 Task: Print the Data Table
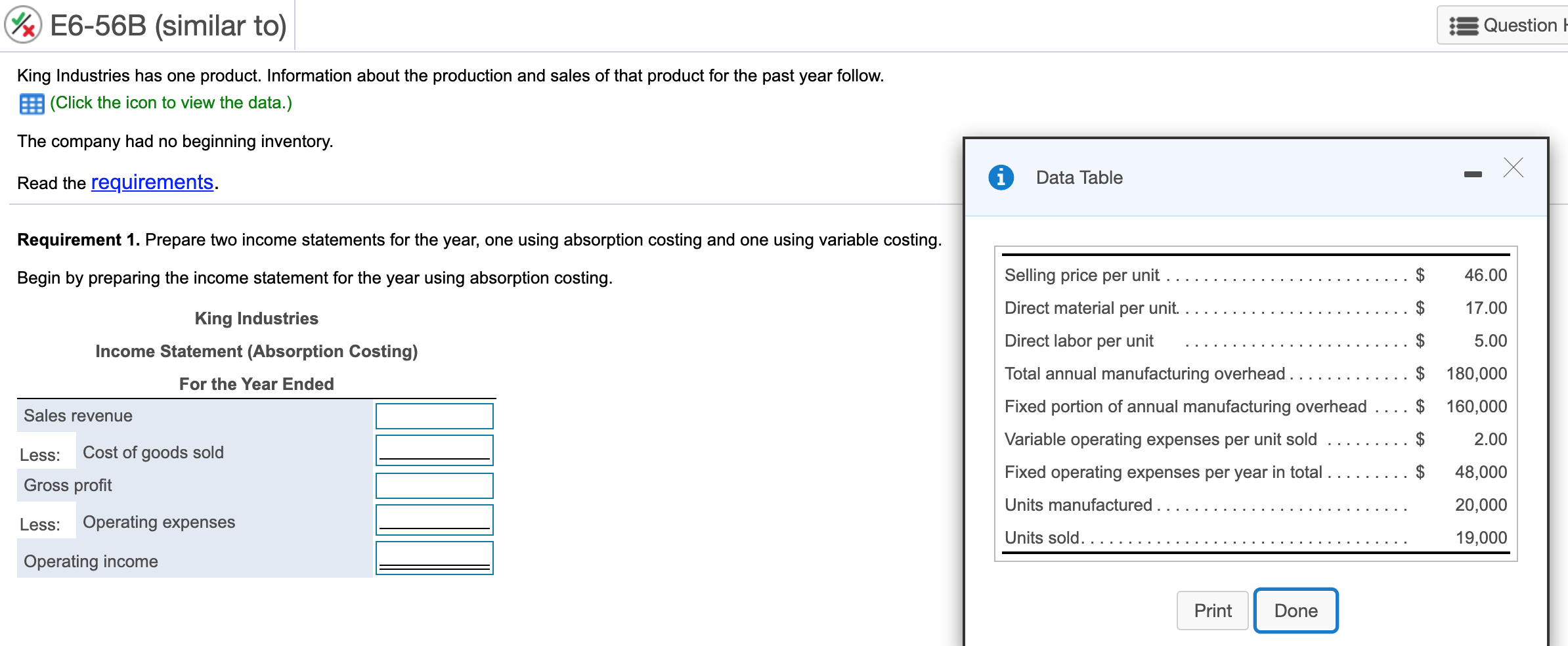point(1212,610)
